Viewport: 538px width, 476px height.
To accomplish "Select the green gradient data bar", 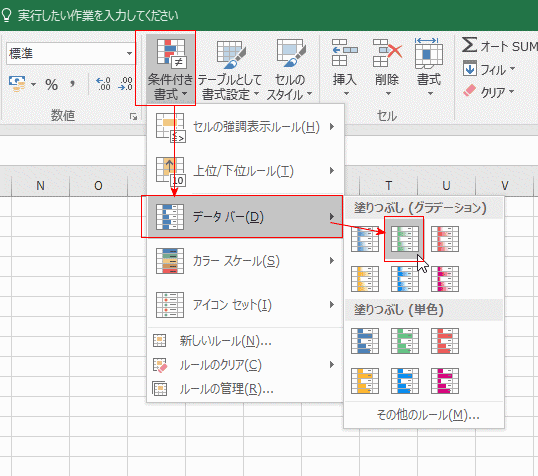I will [x=405, y=239].
